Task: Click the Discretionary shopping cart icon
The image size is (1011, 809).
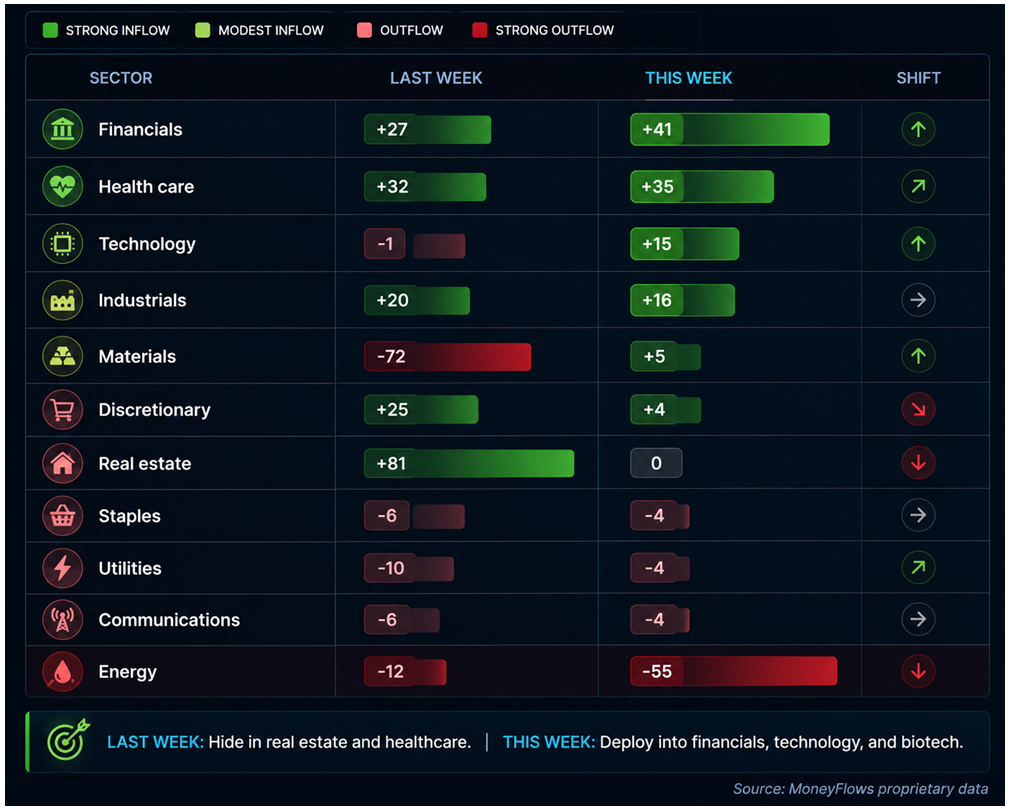Action: 63,410
